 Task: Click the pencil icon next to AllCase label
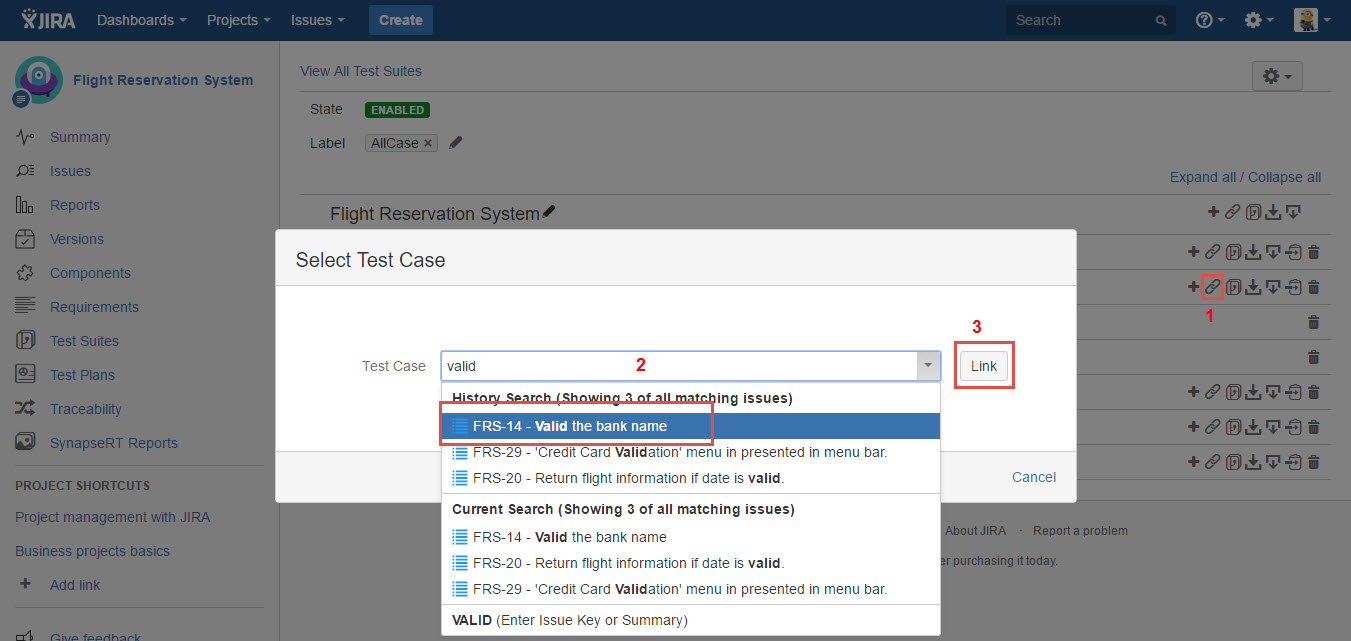point(456,143)
